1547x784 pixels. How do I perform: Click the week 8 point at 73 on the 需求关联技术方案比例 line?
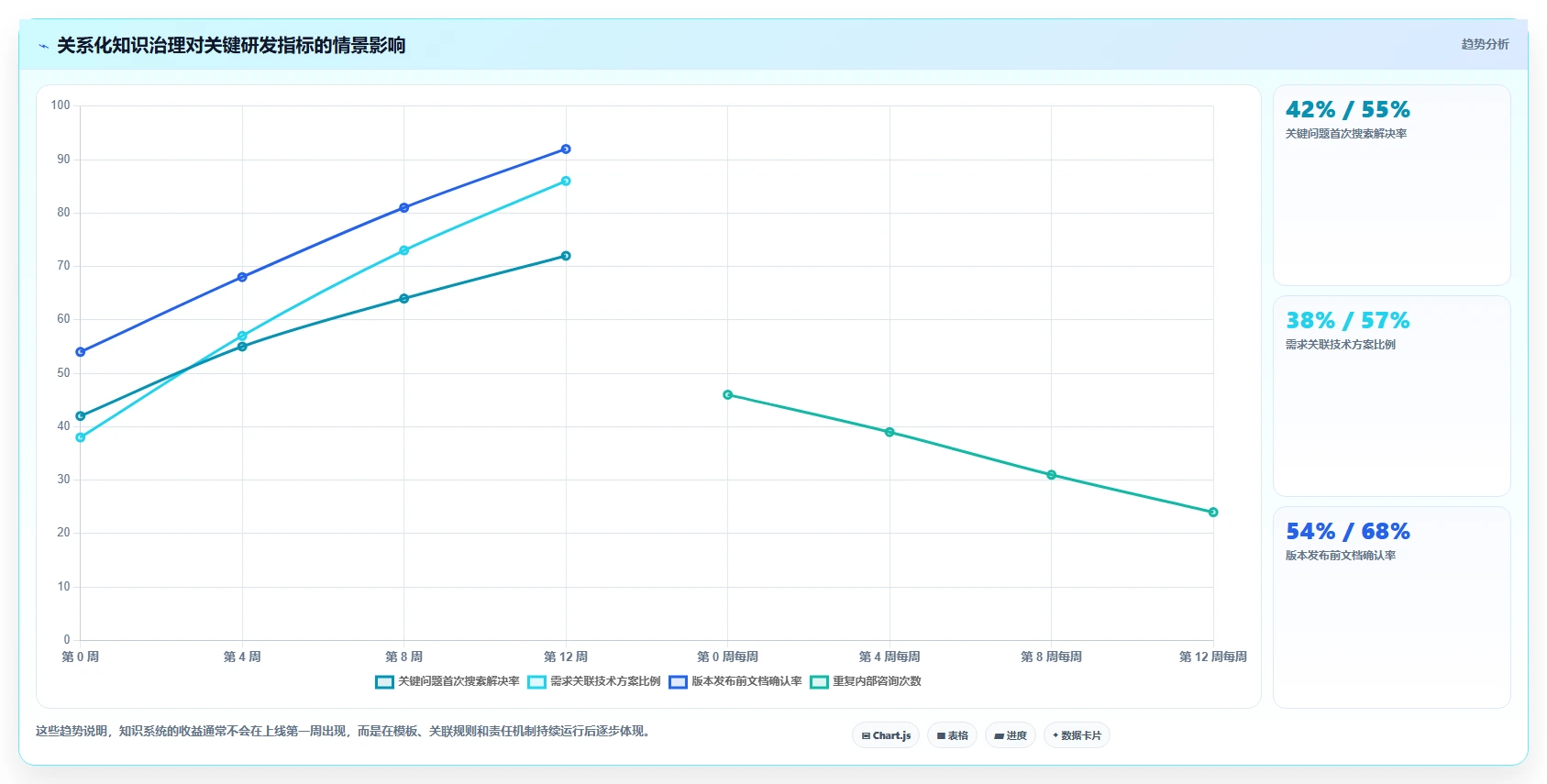tap(404, 250)
